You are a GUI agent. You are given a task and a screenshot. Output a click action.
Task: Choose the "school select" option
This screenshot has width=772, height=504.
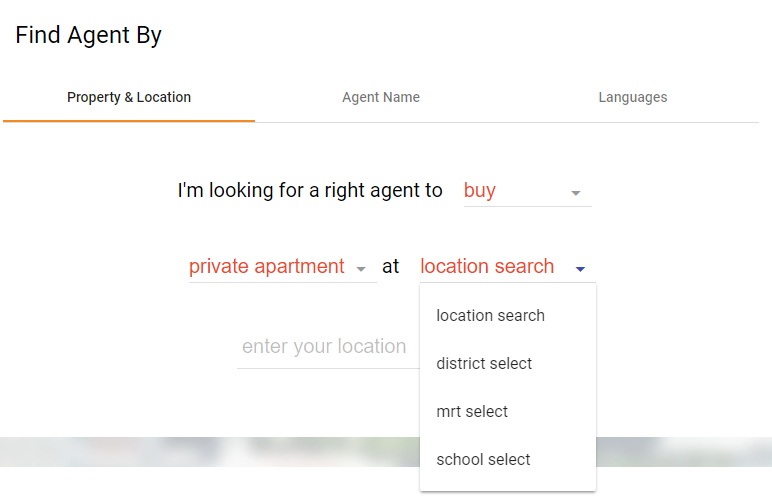484,460
